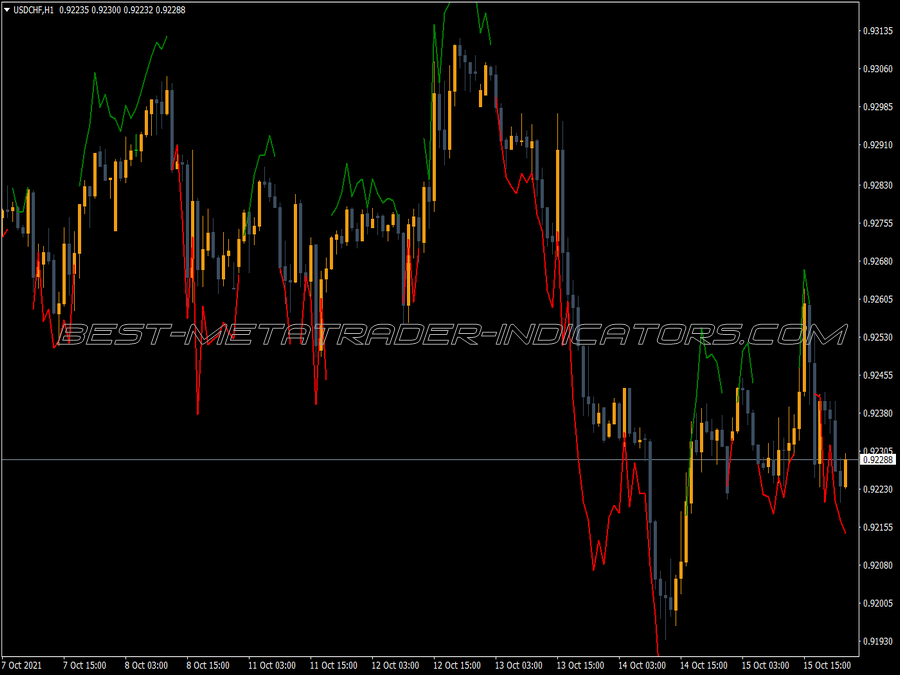The image size is (900, 675).
Task: Click the 0.92910 price scale label
Action: [x=878, y=145]
